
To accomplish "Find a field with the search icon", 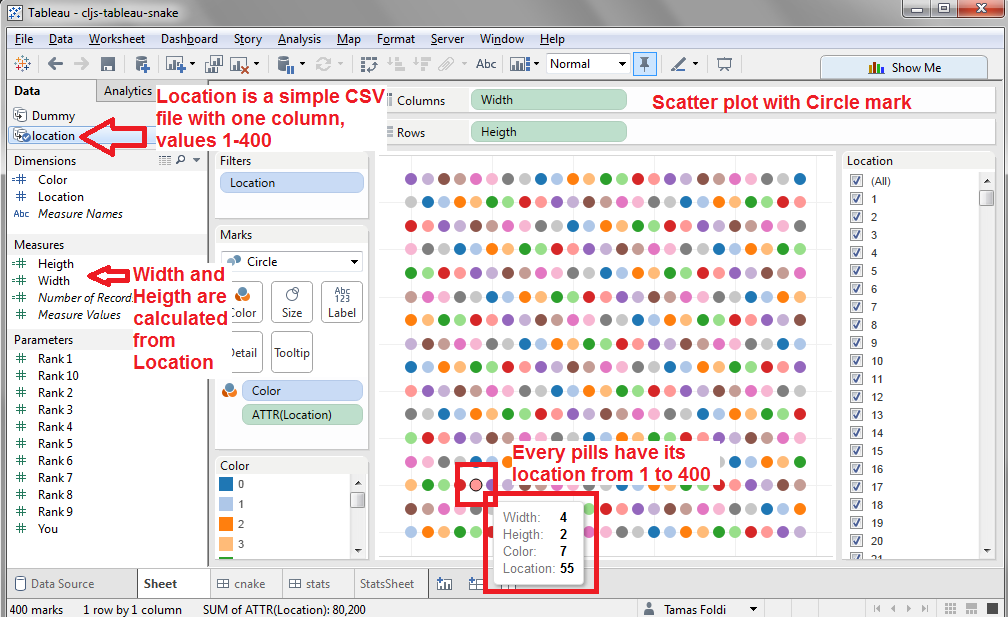I will (181, 159).
